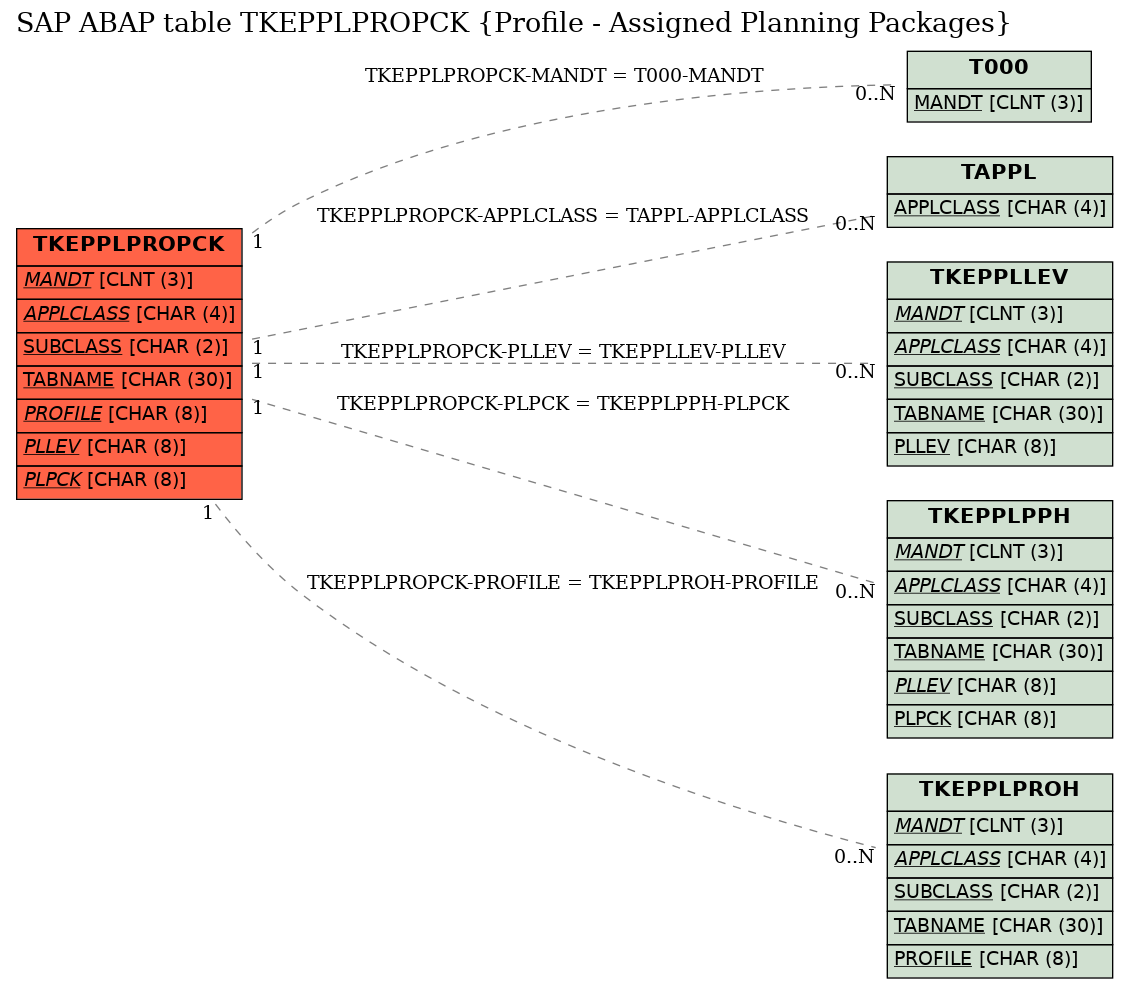Select SUBCLASS field in TKEPPLPROPCK table
This screenshot has height=988, width=1128.
coord(129,349)
